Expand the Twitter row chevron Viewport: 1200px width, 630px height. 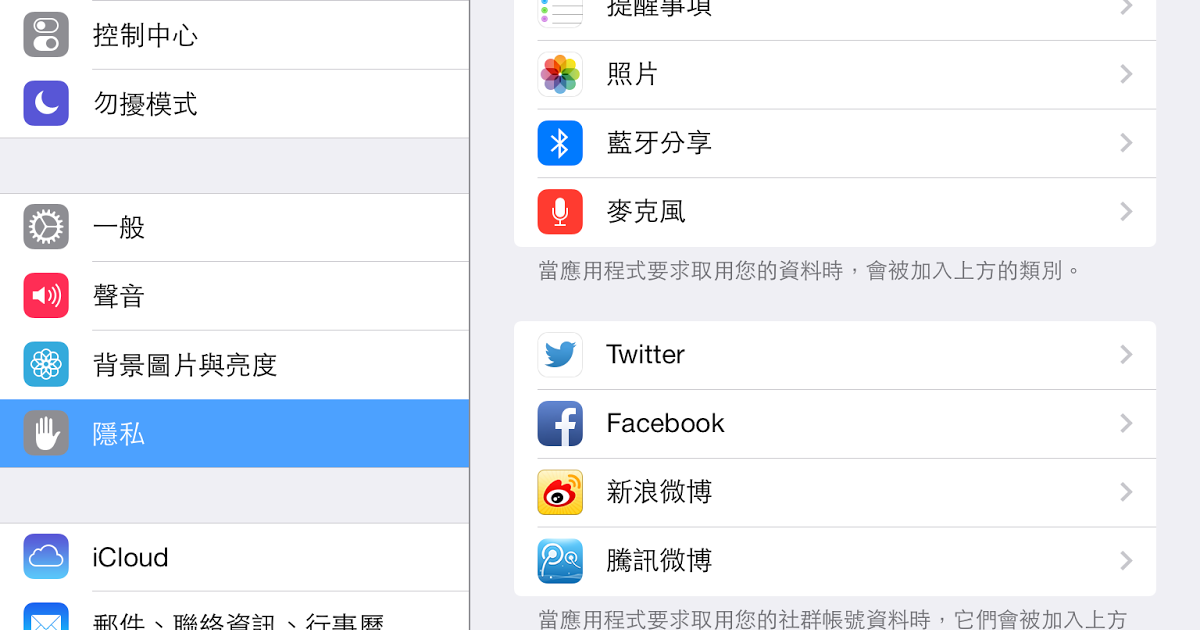pos(1126,355)
